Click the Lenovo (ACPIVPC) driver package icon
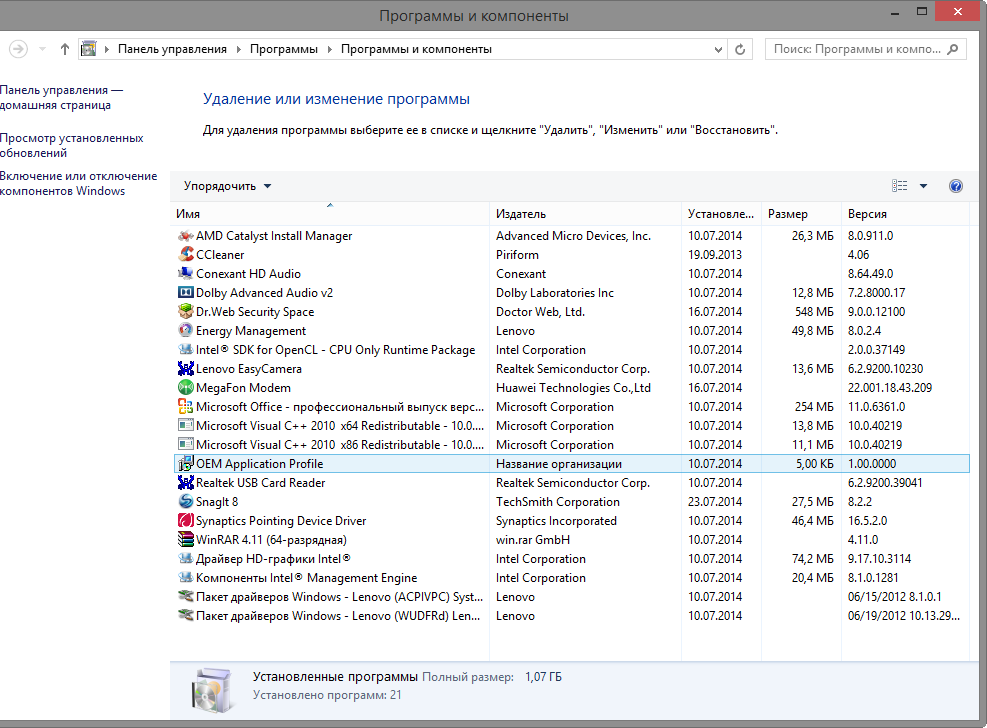The width and height of the screenshot is (987, 728). click(x=186, y=596)
